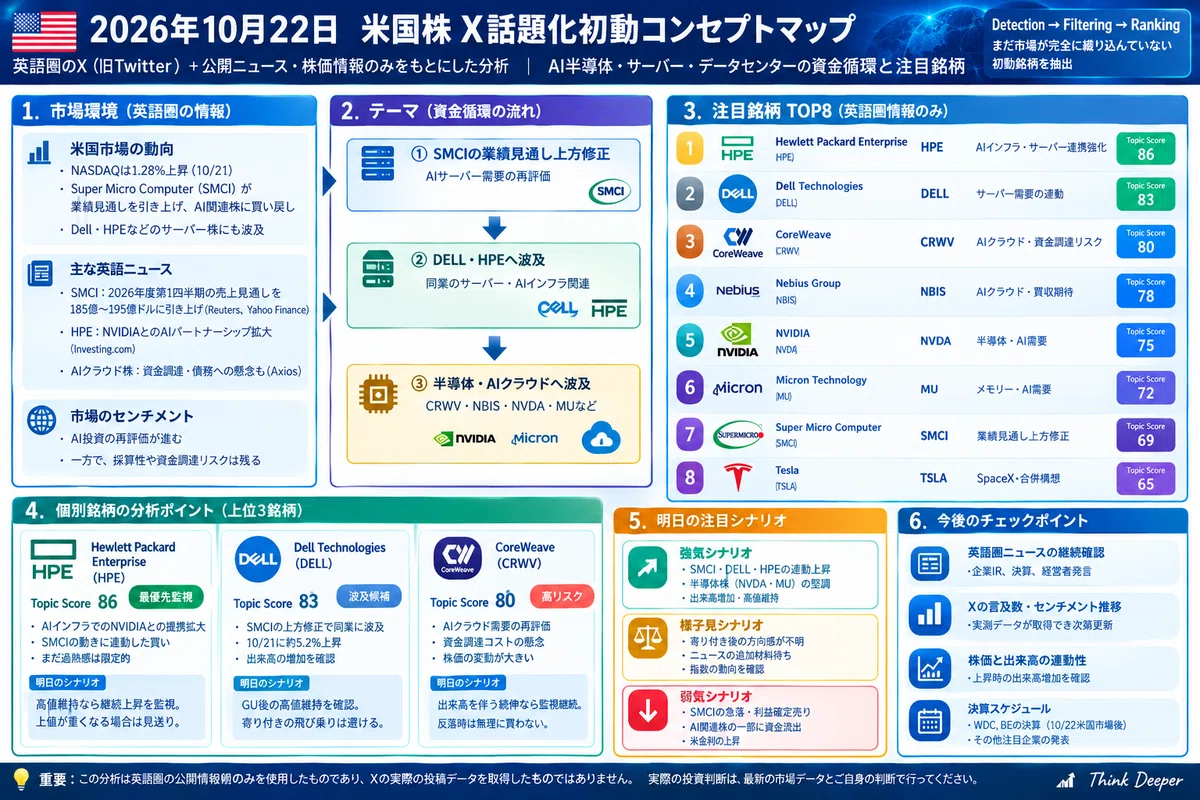
Task: Click the server rack icon beside DELL・HPEへ波及
Action: 379,268
